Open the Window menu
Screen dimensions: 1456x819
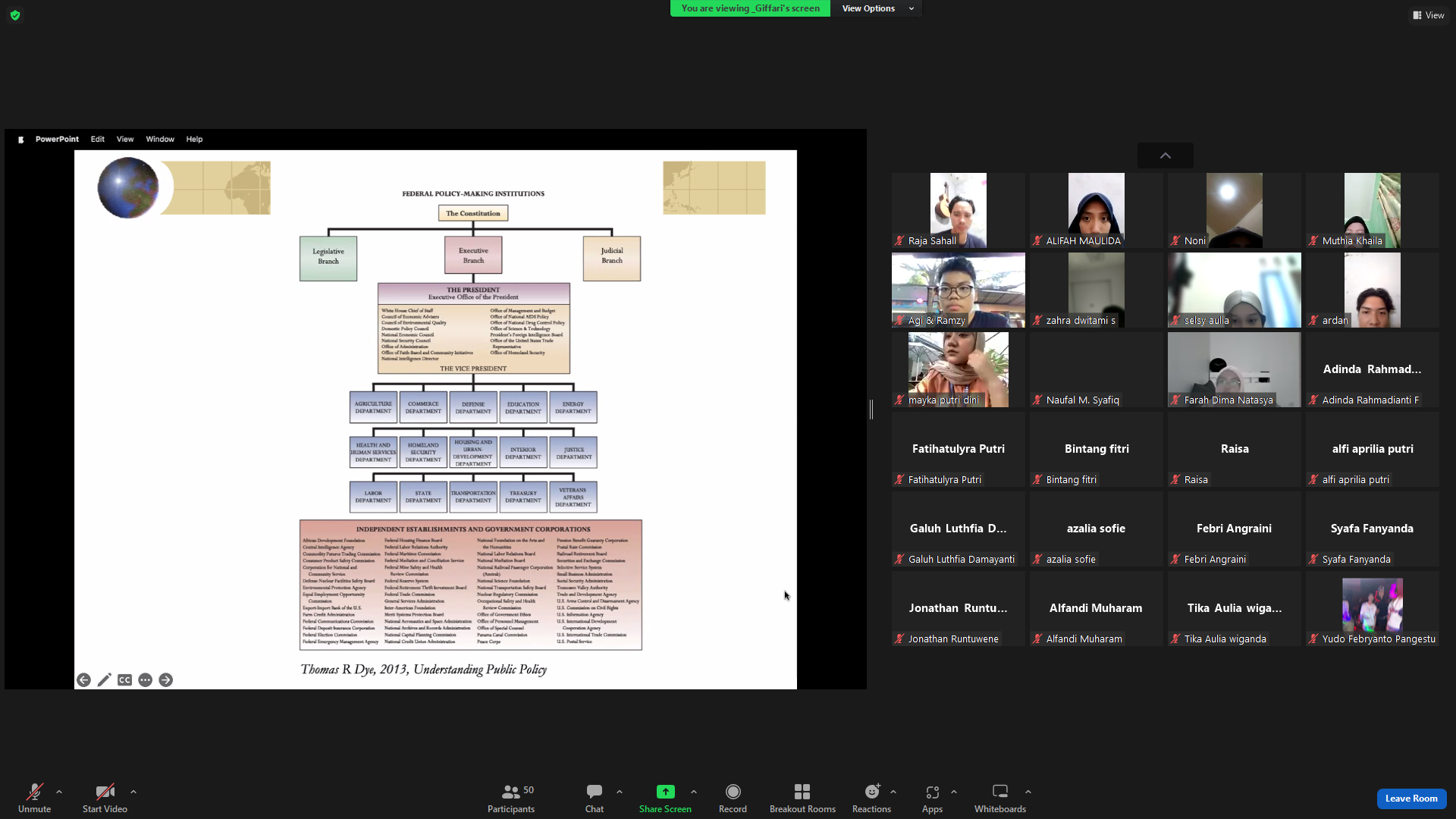(160, 140)
